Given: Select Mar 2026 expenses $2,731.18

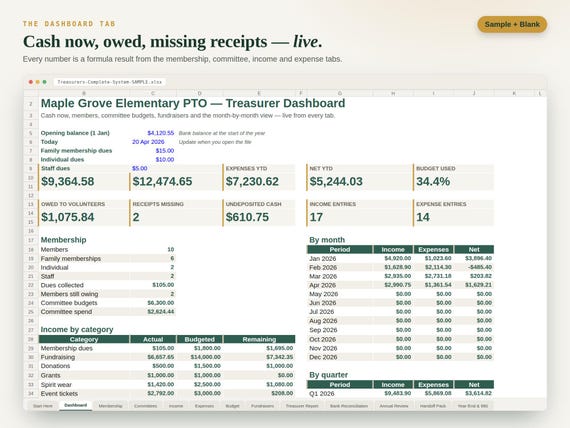Looking at the screenshot, I should pyautogui.click(x=438, y=276).
